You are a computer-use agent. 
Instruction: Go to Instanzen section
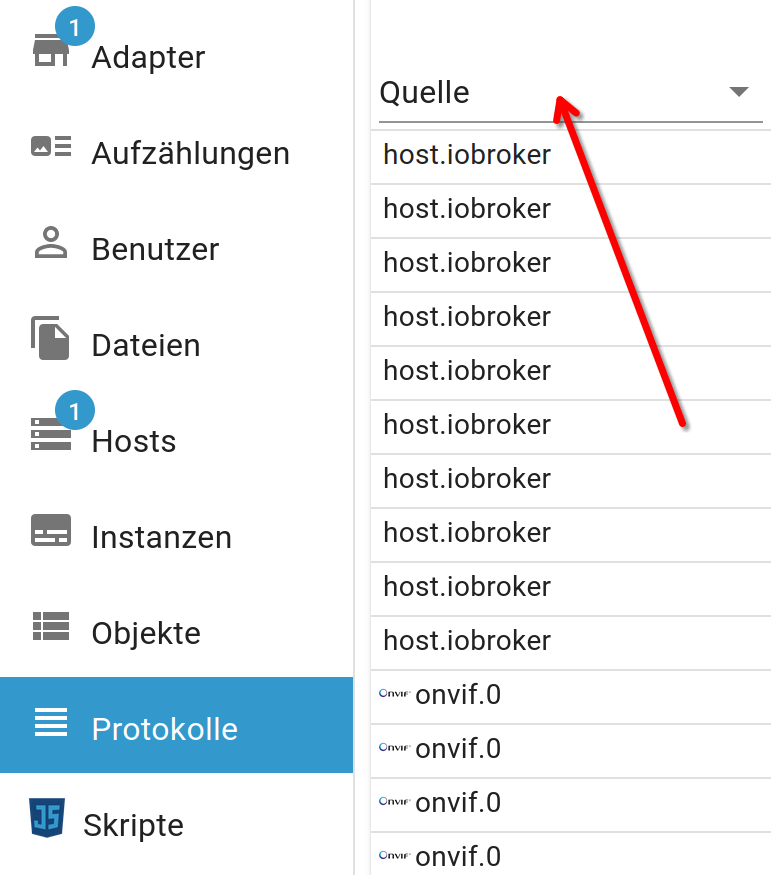point(162,537)
